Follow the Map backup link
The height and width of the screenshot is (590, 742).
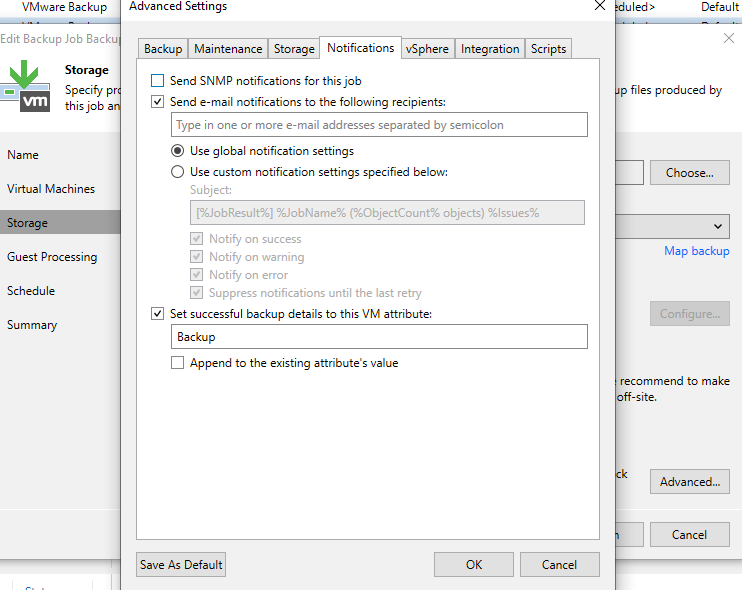[x=696, y=251]
